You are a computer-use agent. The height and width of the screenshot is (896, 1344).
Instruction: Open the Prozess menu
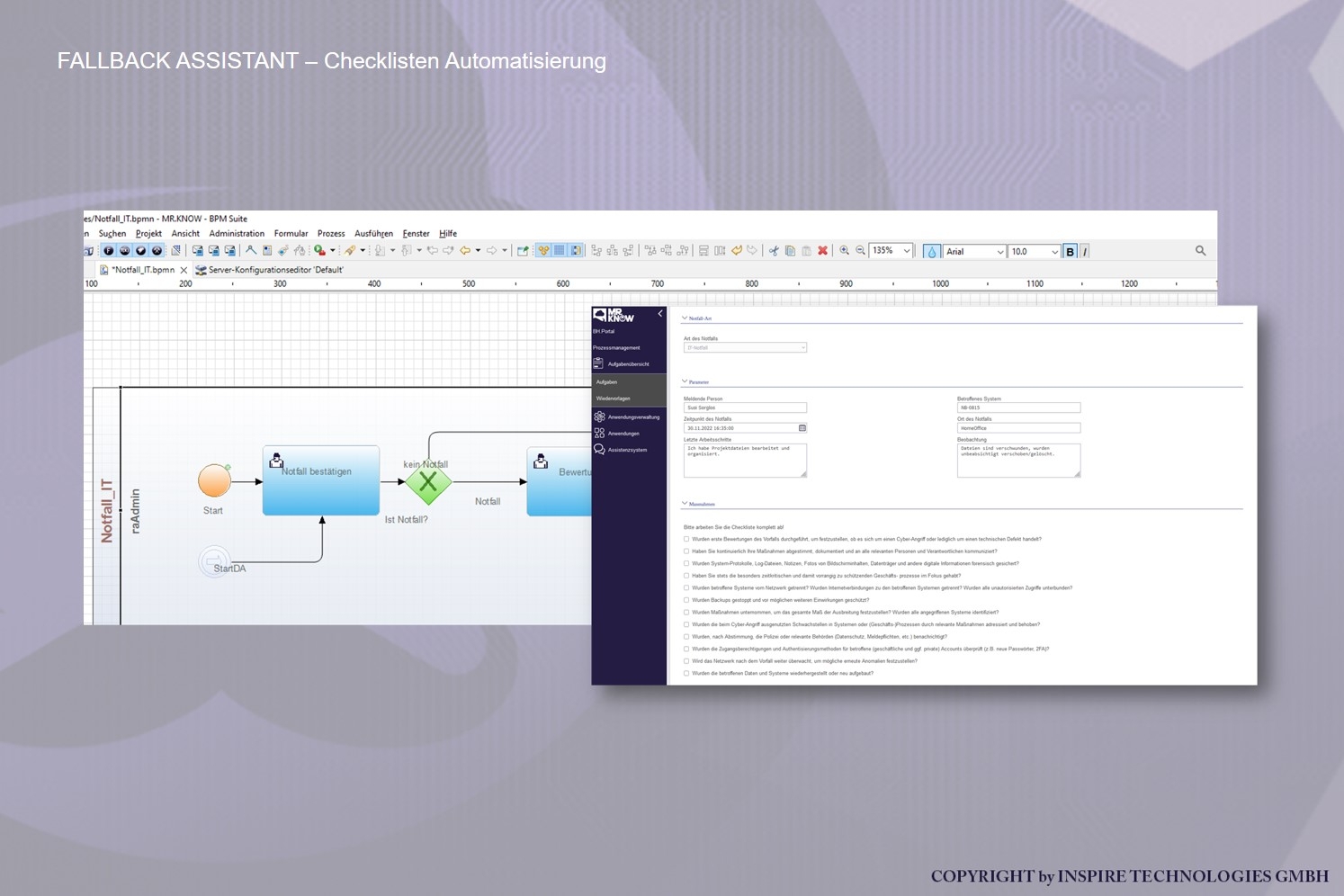tap(331, 234)
